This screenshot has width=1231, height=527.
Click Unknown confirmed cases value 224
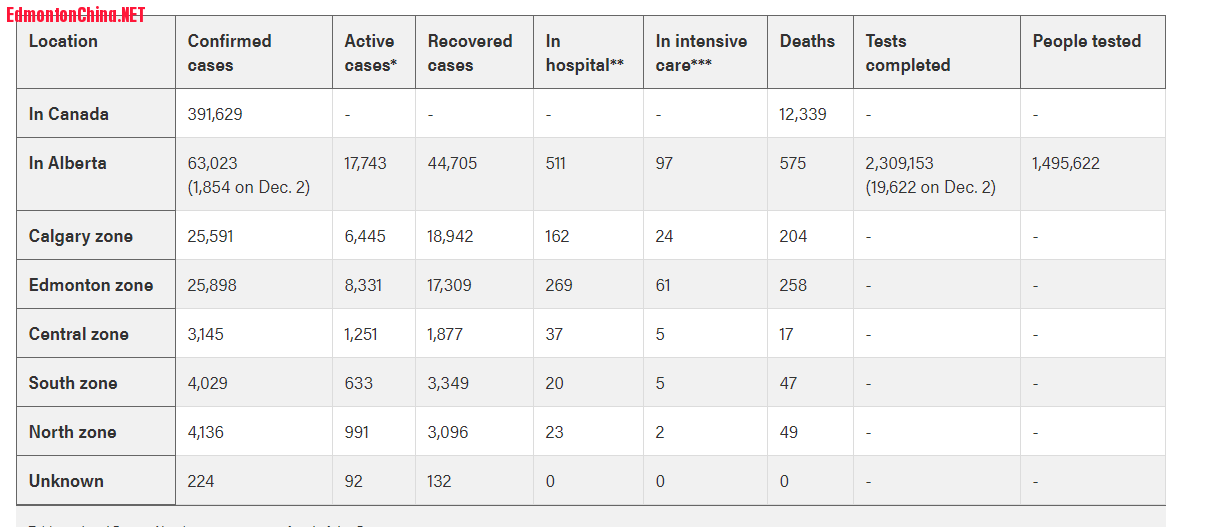201,481
